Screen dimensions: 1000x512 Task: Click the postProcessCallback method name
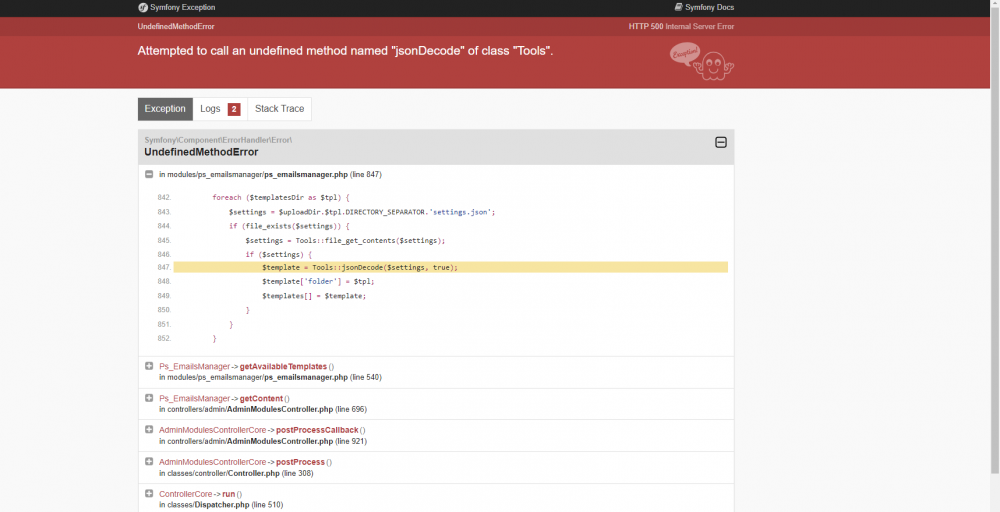pyautogui.click(x=317, y=430)
